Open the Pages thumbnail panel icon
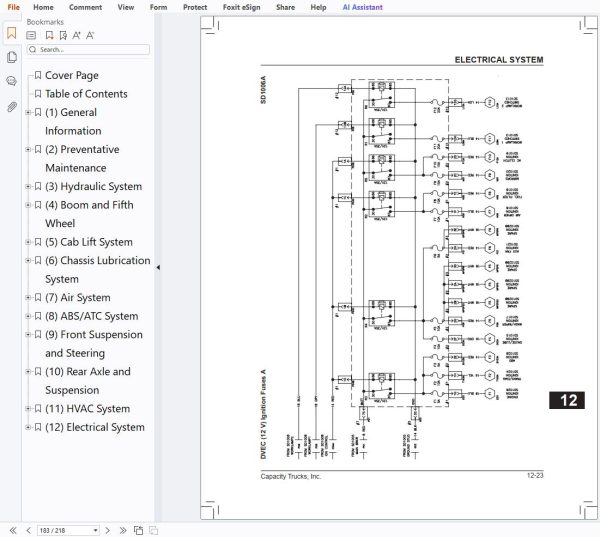 point(12,57)
